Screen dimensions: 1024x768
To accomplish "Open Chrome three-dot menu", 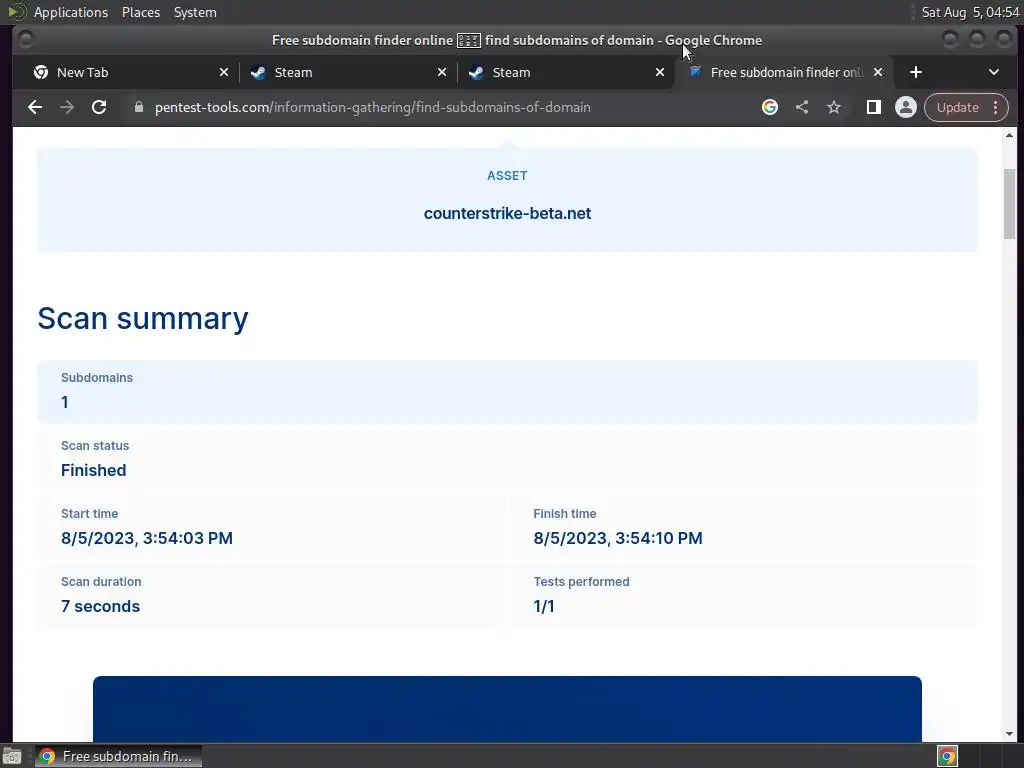I will point(995,107).
